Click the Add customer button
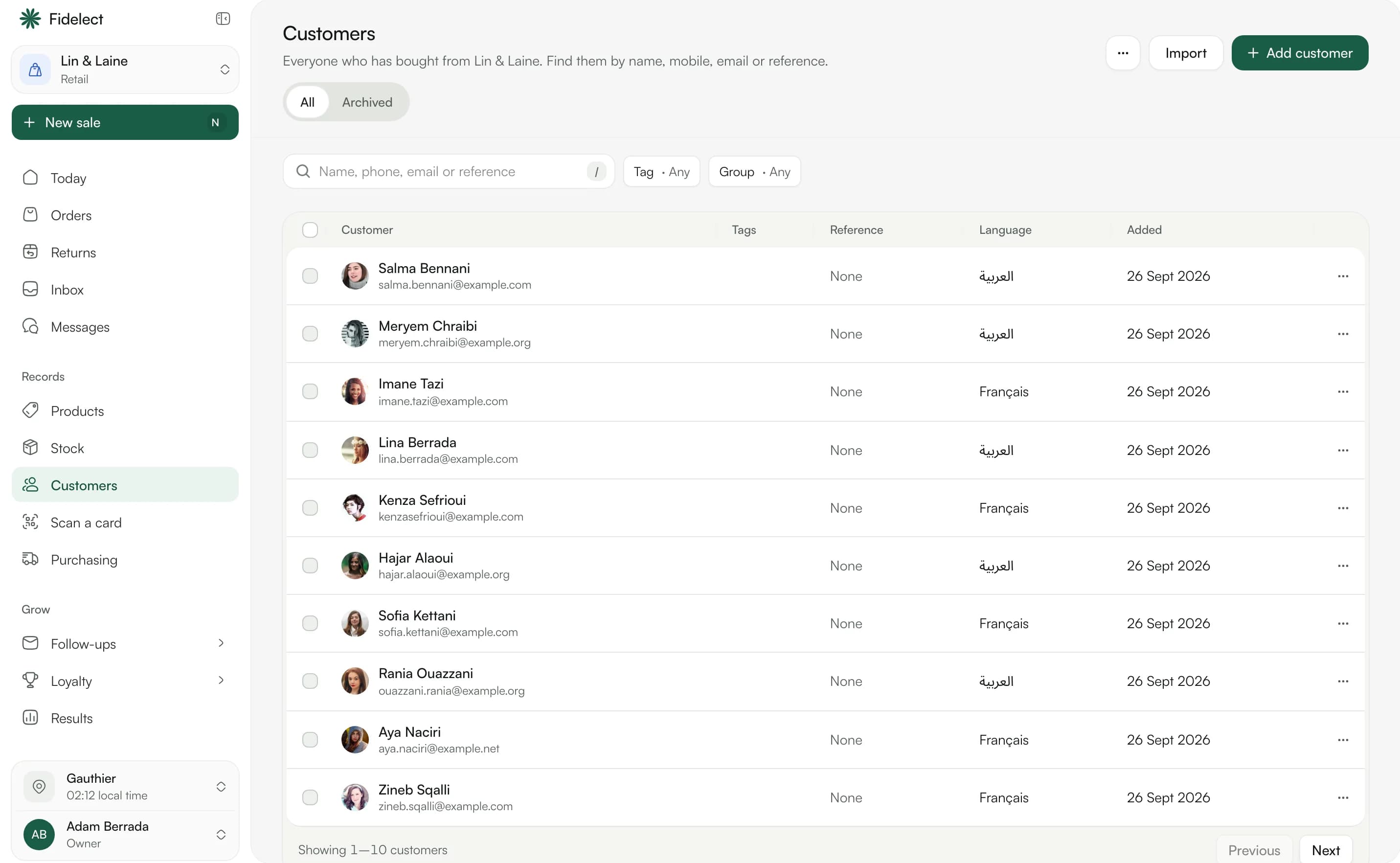 [x=1300, y=53]
